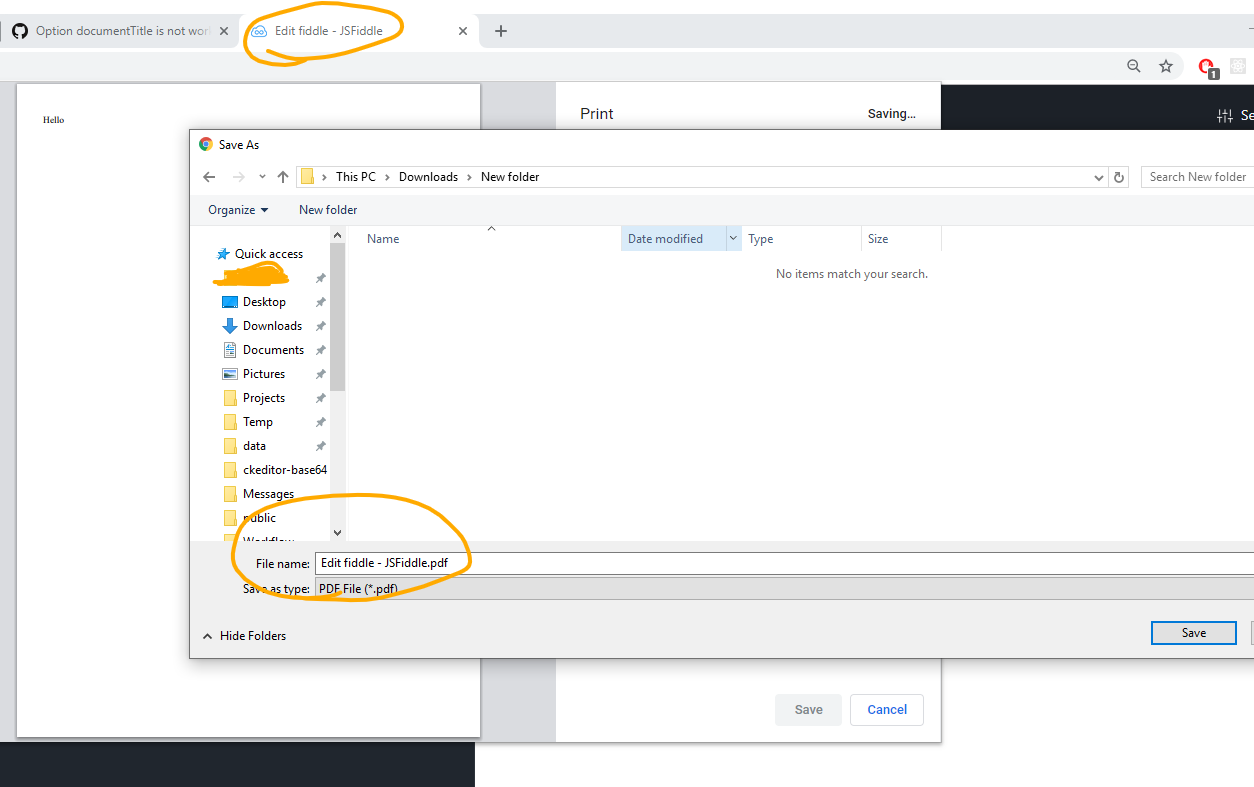
Task: Open the Organize menu
Action: click(237, 209)
